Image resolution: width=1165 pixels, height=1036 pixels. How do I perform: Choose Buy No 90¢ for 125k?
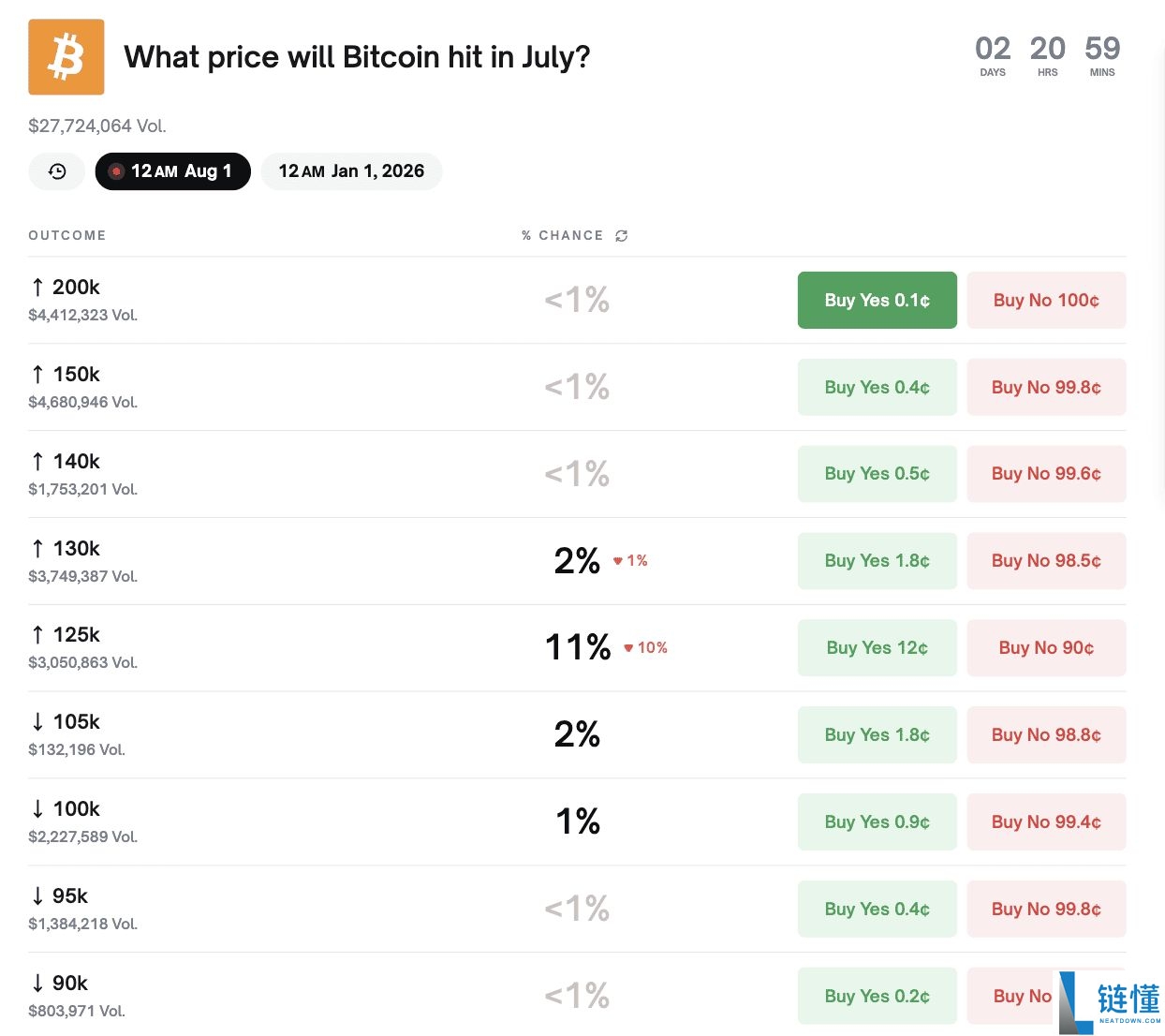pos(1045,648)
